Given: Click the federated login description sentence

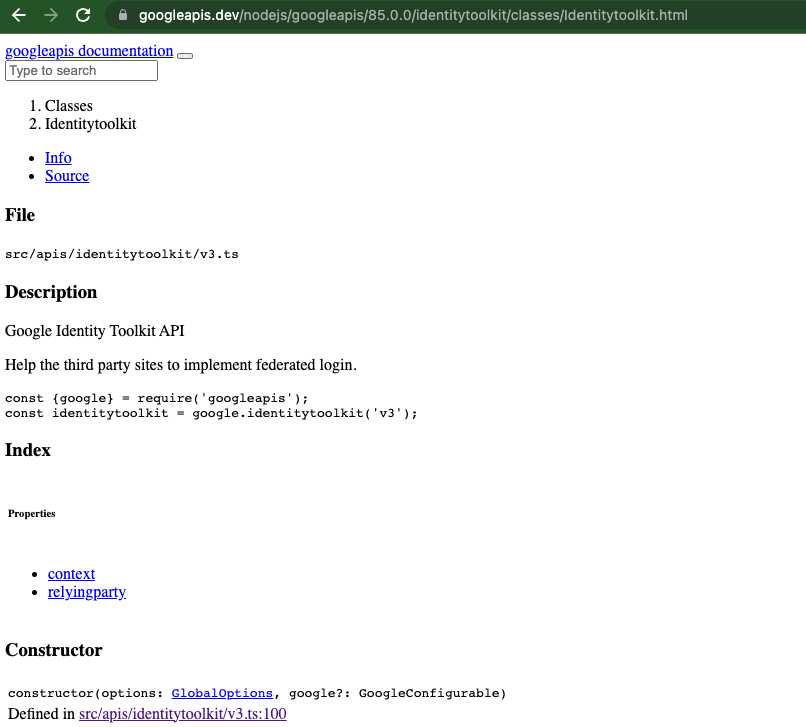Looking at the screenshot, I should click(x=181, y=365).
